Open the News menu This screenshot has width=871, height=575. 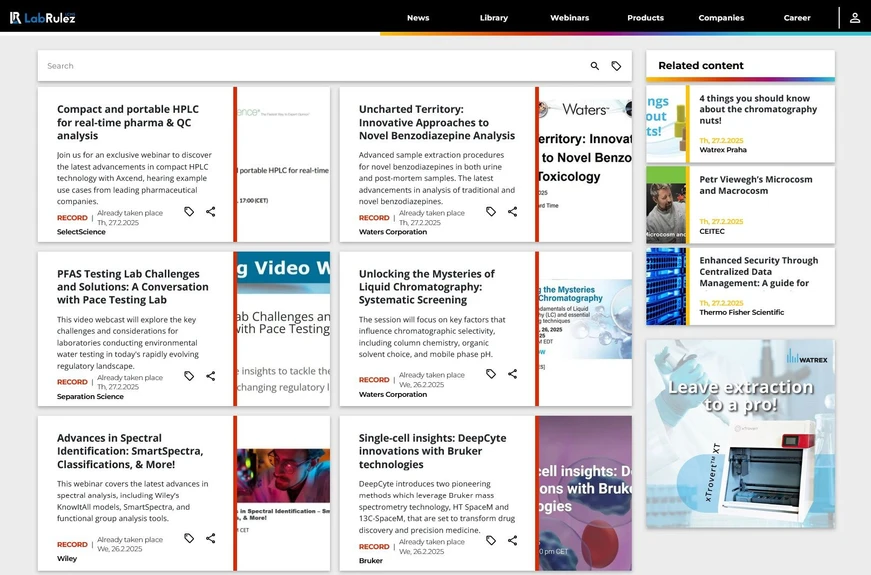point(418,18)
